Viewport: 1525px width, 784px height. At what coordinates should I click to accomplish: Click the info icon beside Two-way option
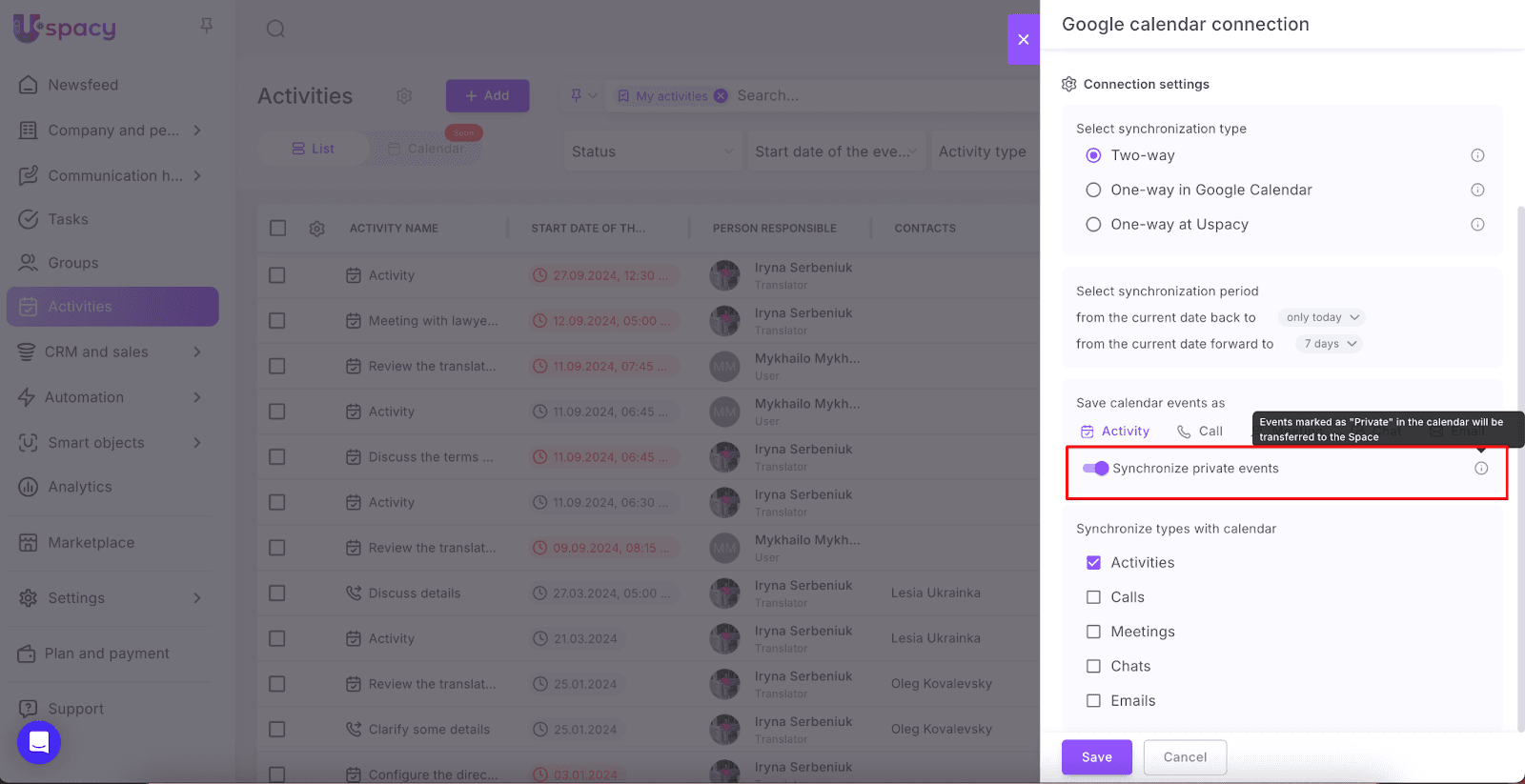1477,155
